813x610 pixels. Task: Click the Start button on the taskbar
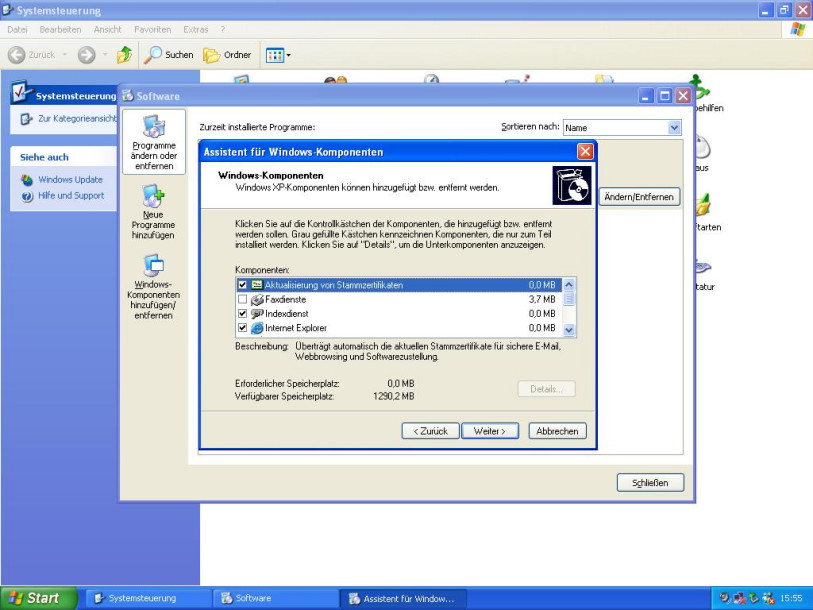[x=36, y=598]
